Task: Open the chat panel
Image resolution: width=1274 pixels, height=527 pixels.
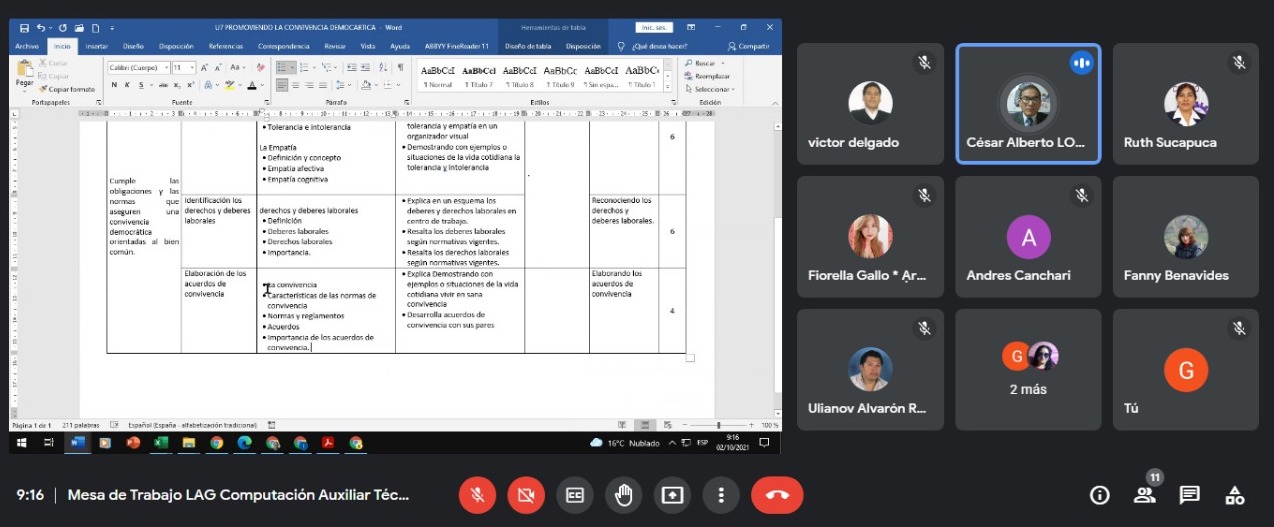Action: (x=1189, y=495)
